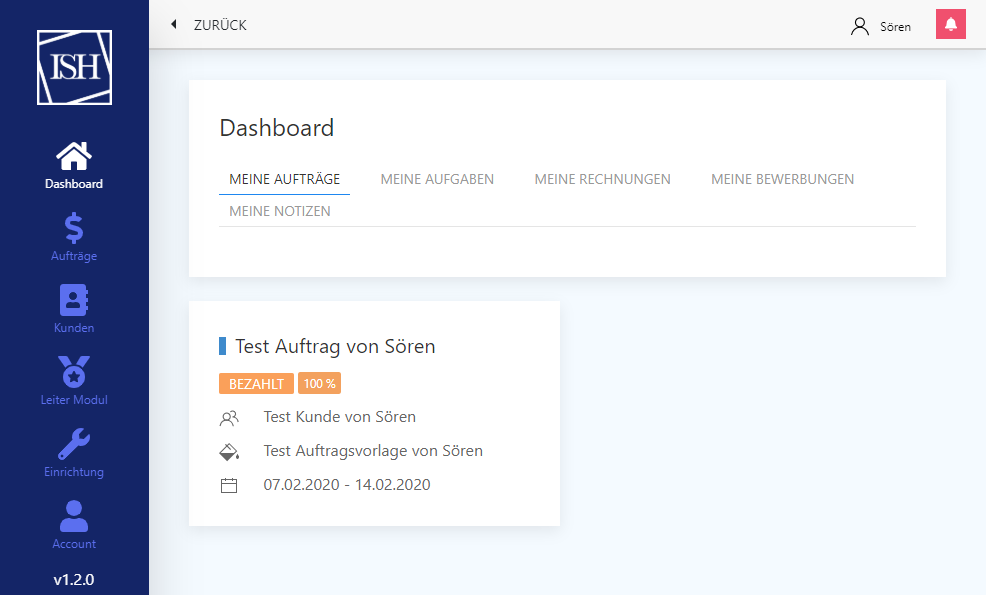Screen dimensions: 986x595
Task: Click the Sören username in the header
Action: [x=895, y=26]
